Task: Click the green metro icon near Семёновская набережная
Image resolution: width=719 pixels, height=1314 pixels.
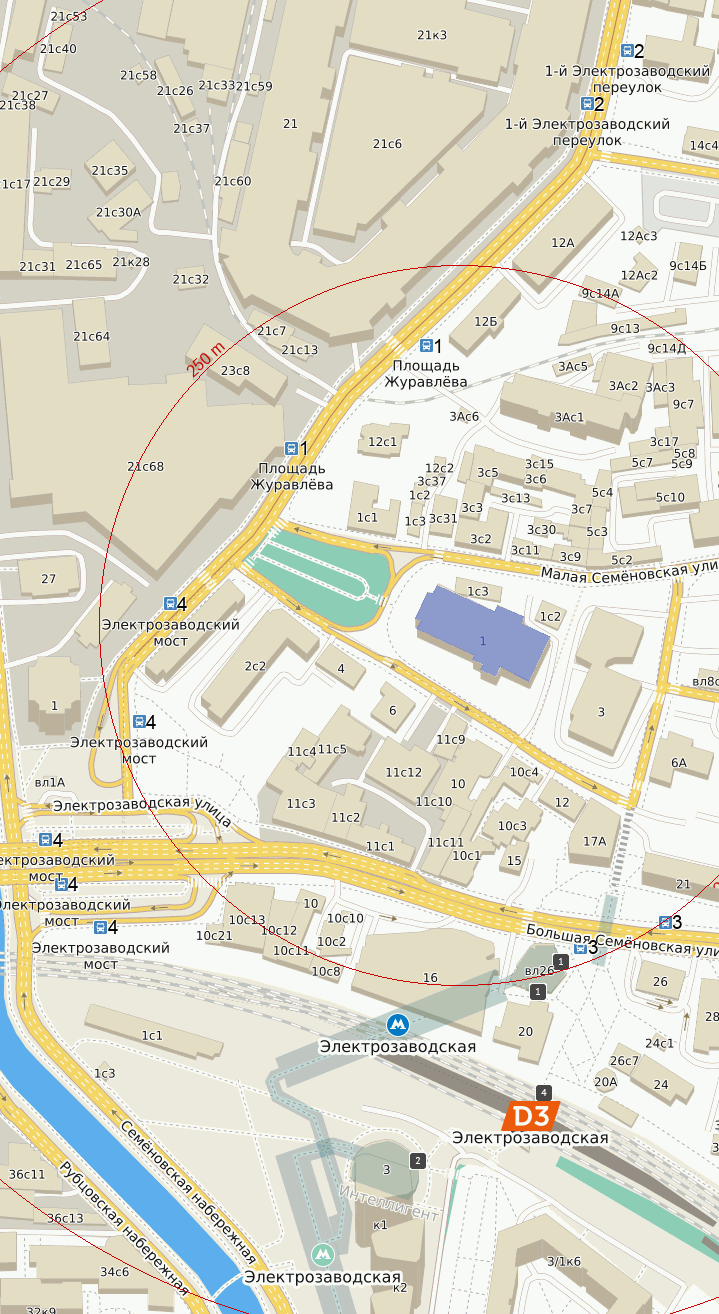Action: click(322, 1254)
